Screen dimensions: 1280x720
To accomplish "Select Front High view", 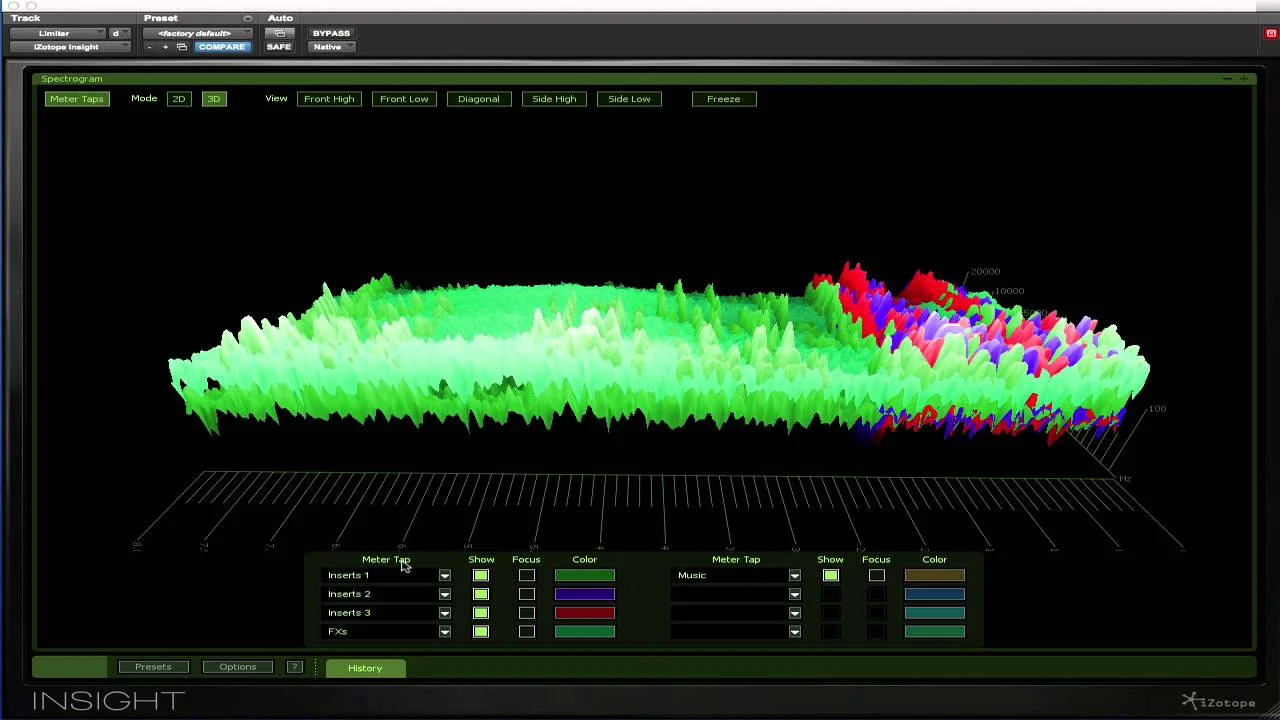I will point(329,98).
